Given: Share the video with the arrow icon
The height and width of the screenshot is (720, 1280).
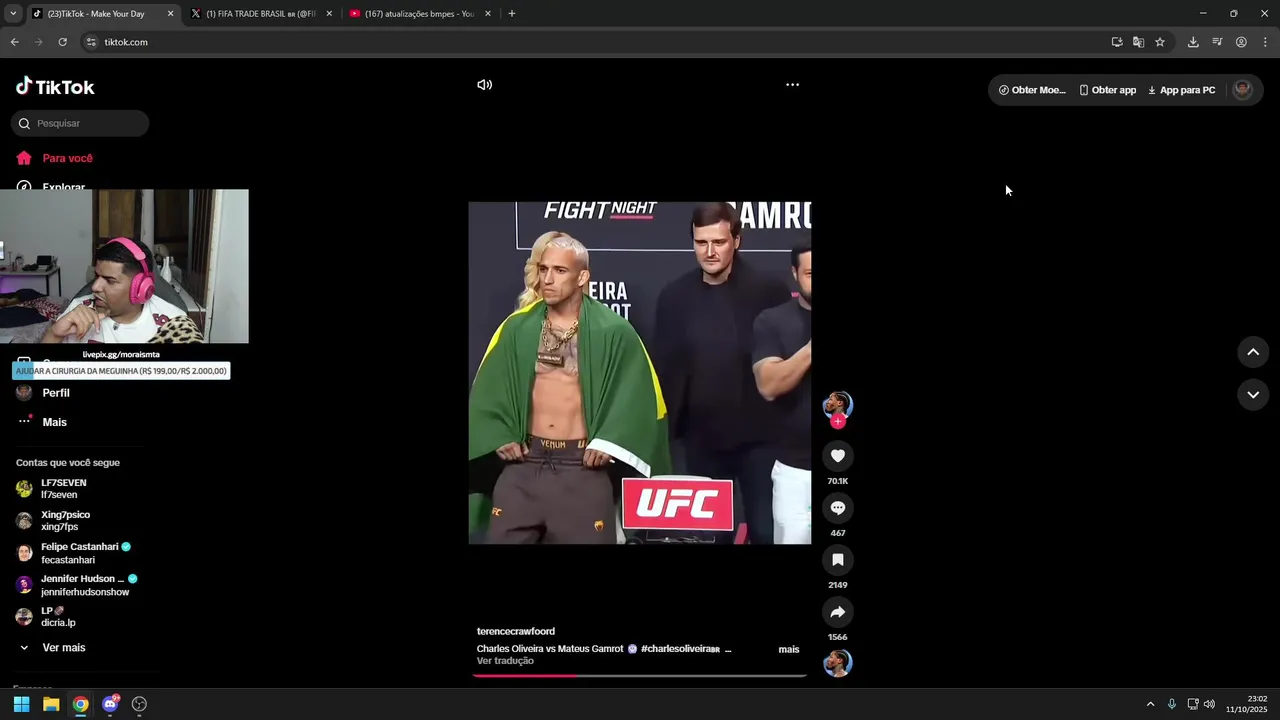Looking at the screenshot, I should [x=838, y=612].
